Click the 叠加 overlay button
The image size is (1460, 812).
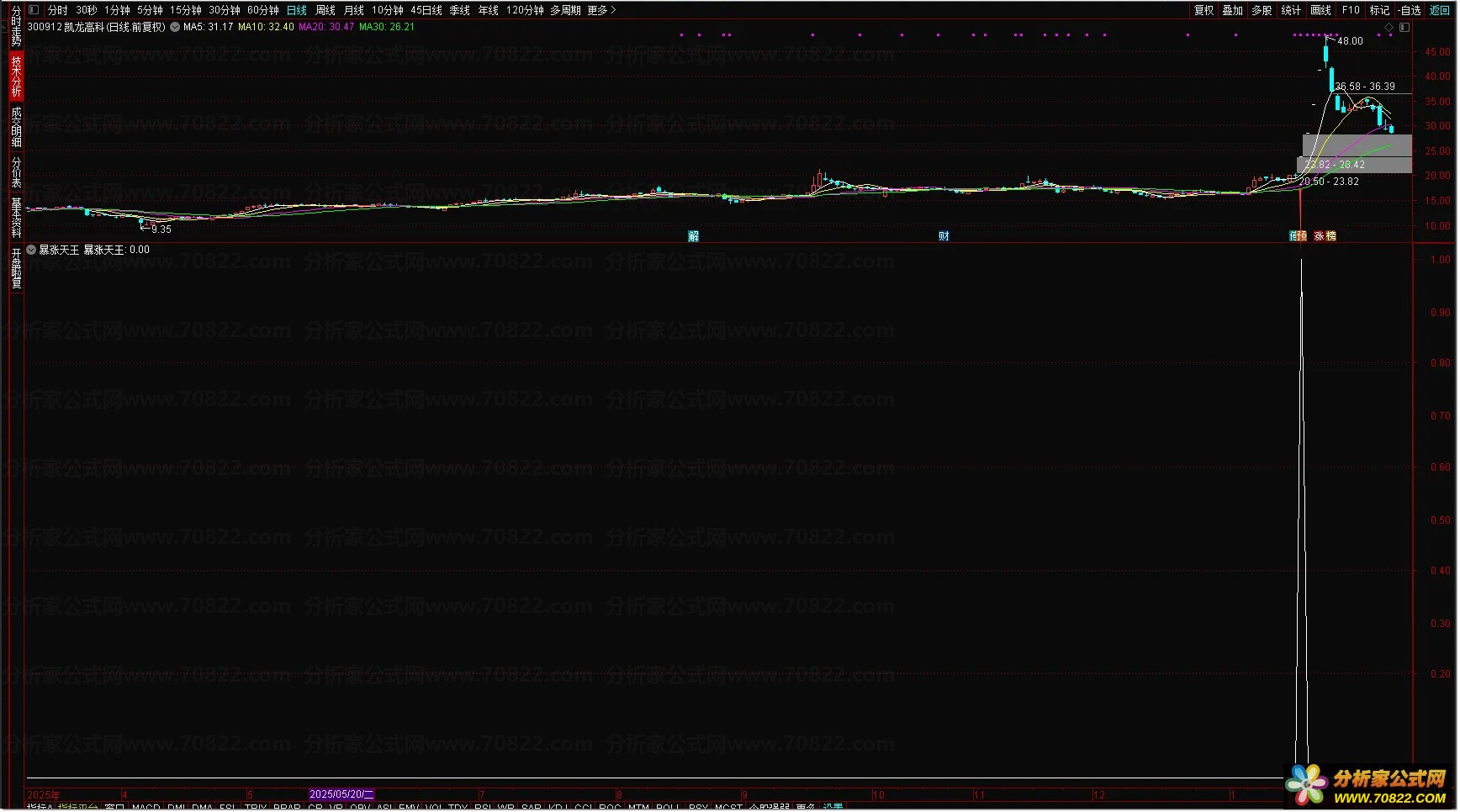point(1233,10)
